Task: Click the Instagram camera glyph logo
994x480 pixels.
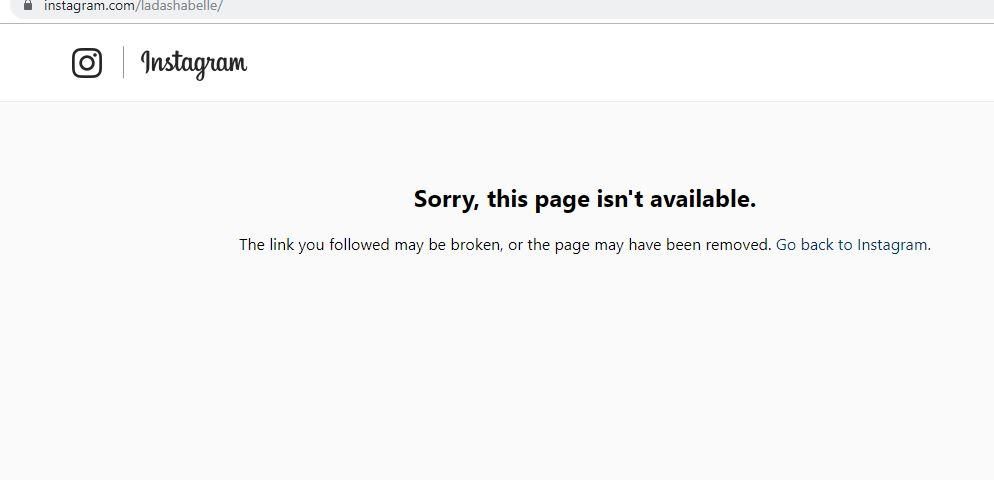Action: [87, 63]
